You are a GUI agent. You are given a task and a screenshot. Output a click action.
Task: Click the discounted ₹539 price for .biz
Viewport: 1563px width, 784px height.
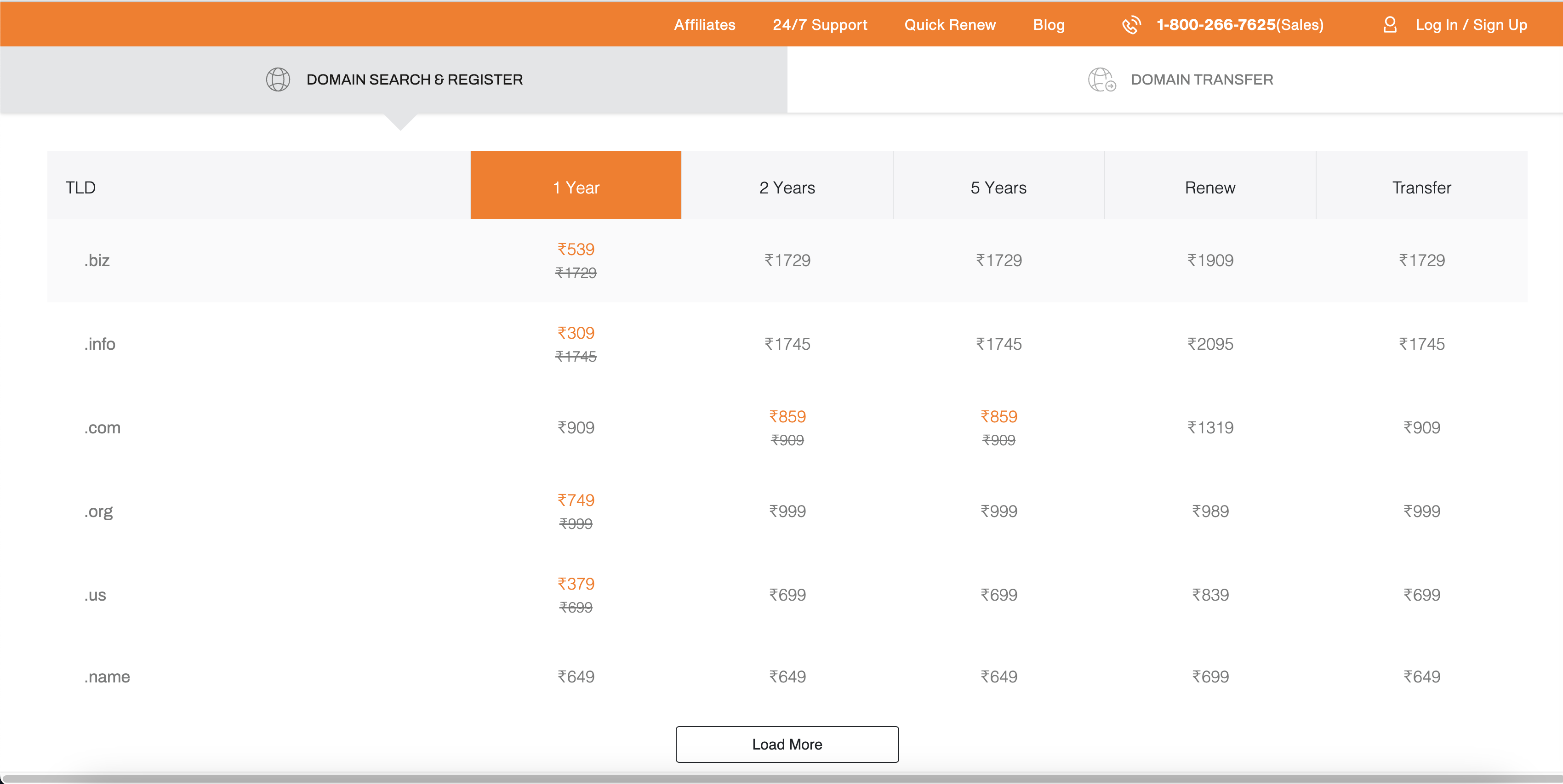(576, 249)
